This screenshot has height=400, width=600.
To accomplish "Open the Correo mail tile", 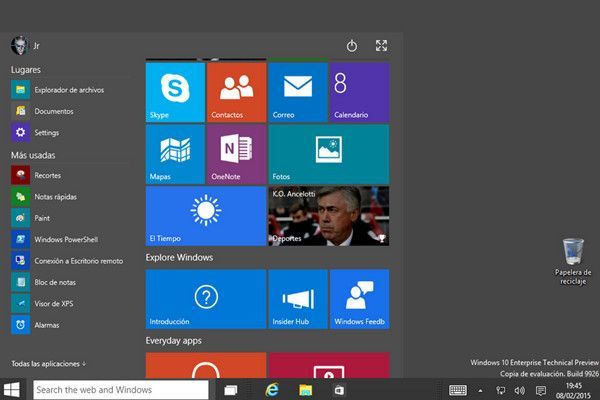I will coord(298,92).
